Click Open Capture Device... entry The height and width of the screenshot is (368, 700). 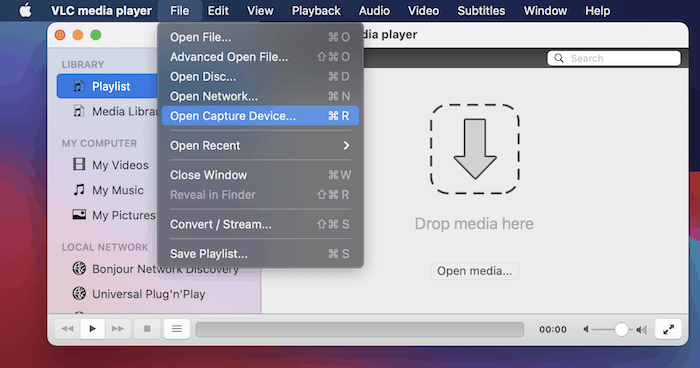point(260,116)
